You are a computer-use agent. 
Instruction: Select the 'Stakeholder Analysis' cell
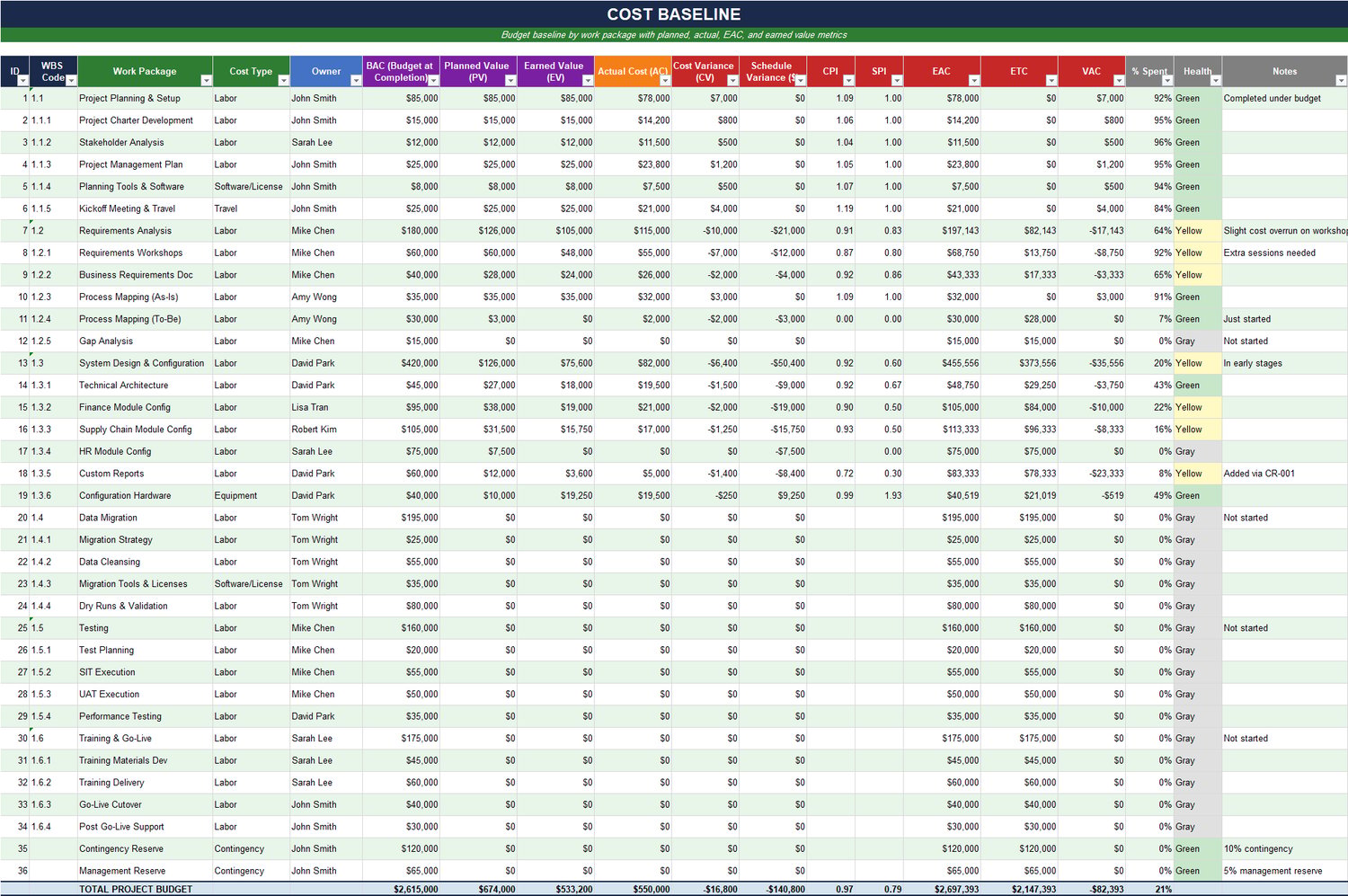(145, 142)
